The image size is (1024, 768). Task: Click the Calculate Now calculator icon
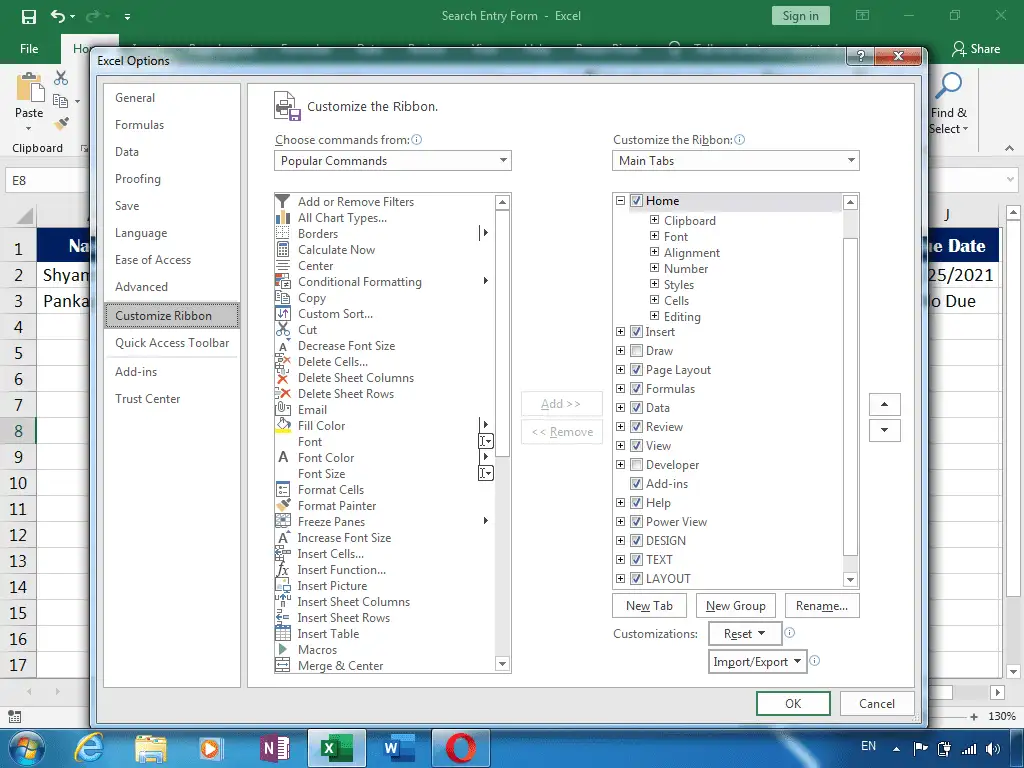click(x=282, y=249)
